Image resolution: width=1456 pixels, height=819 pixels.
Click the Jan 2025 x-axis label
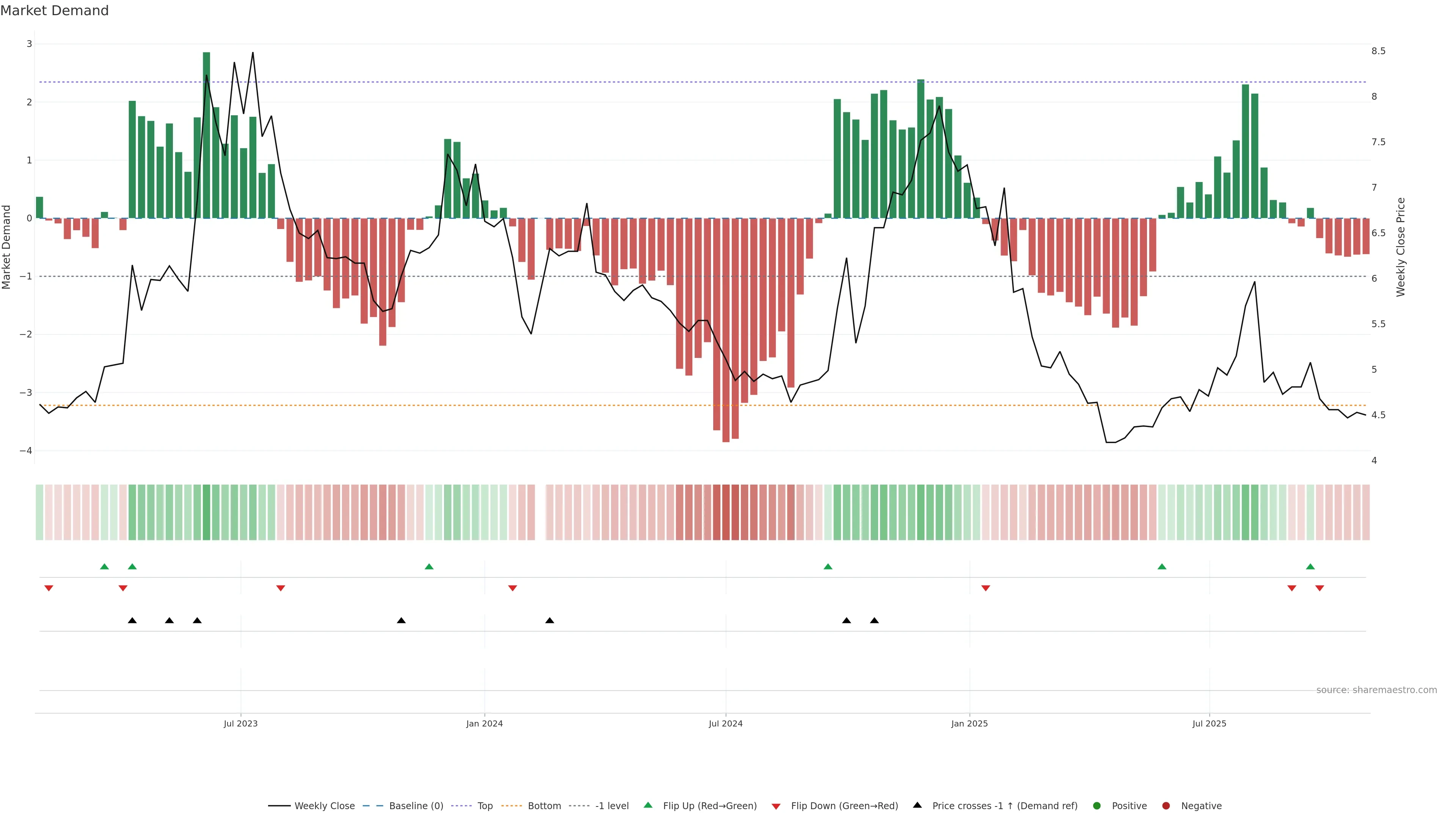[x=970, y=723]
